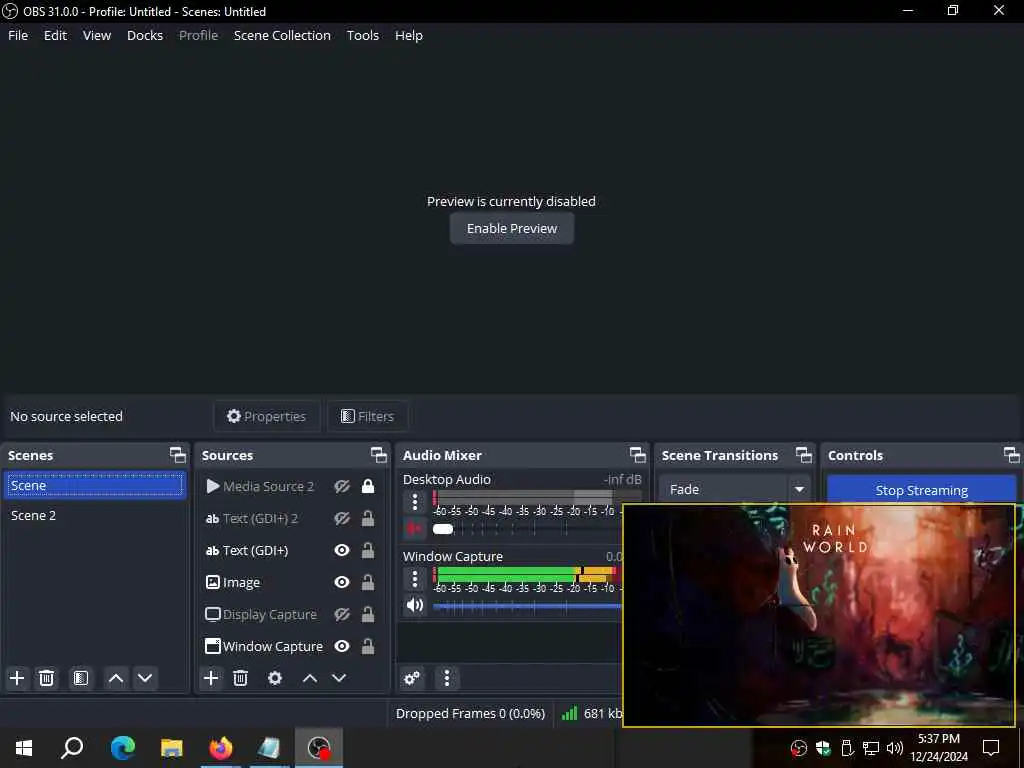1024x768 pixels.
Task: Remove selected scene with trash icon
Action: (x=46, y=678)
